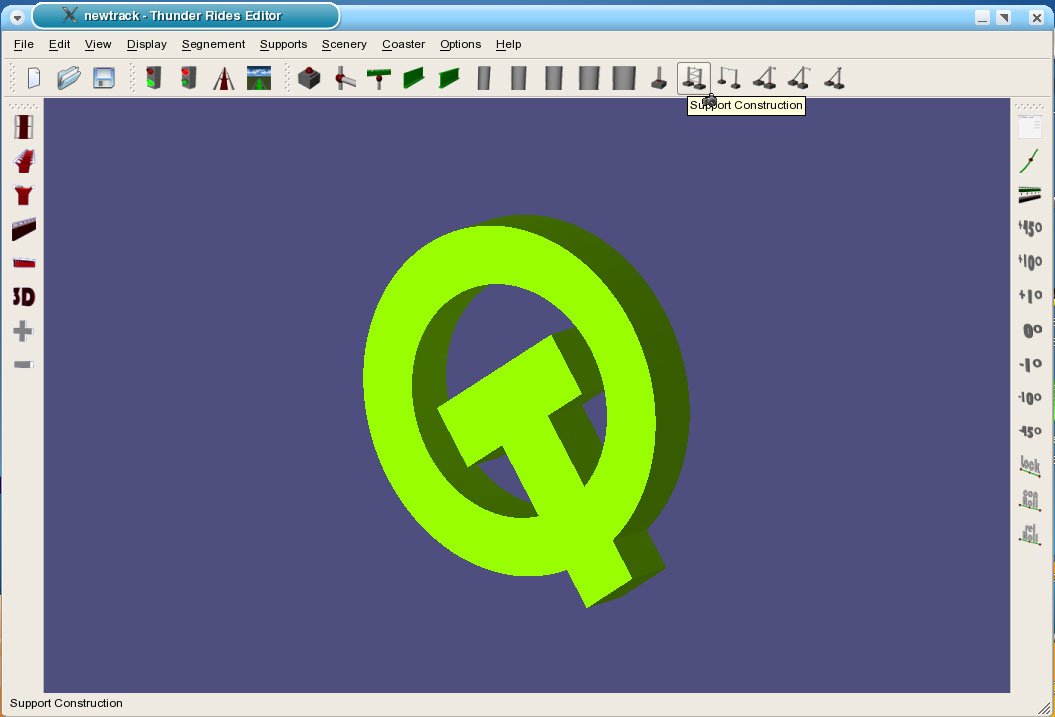Viewport: 1055px width, 717px height.
Task: Maximize the Thunder Rides Editor window
Action: (1003, 17)
